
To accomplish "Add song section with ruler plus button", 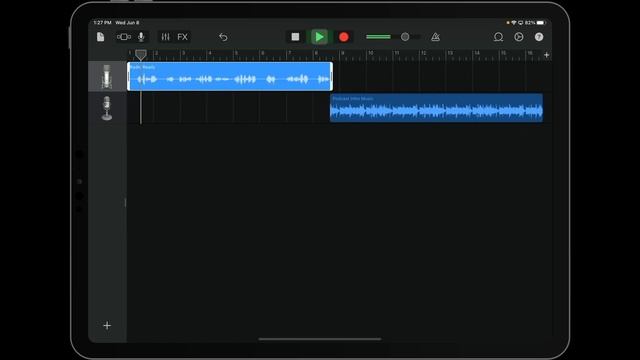I will pos(547,55).
